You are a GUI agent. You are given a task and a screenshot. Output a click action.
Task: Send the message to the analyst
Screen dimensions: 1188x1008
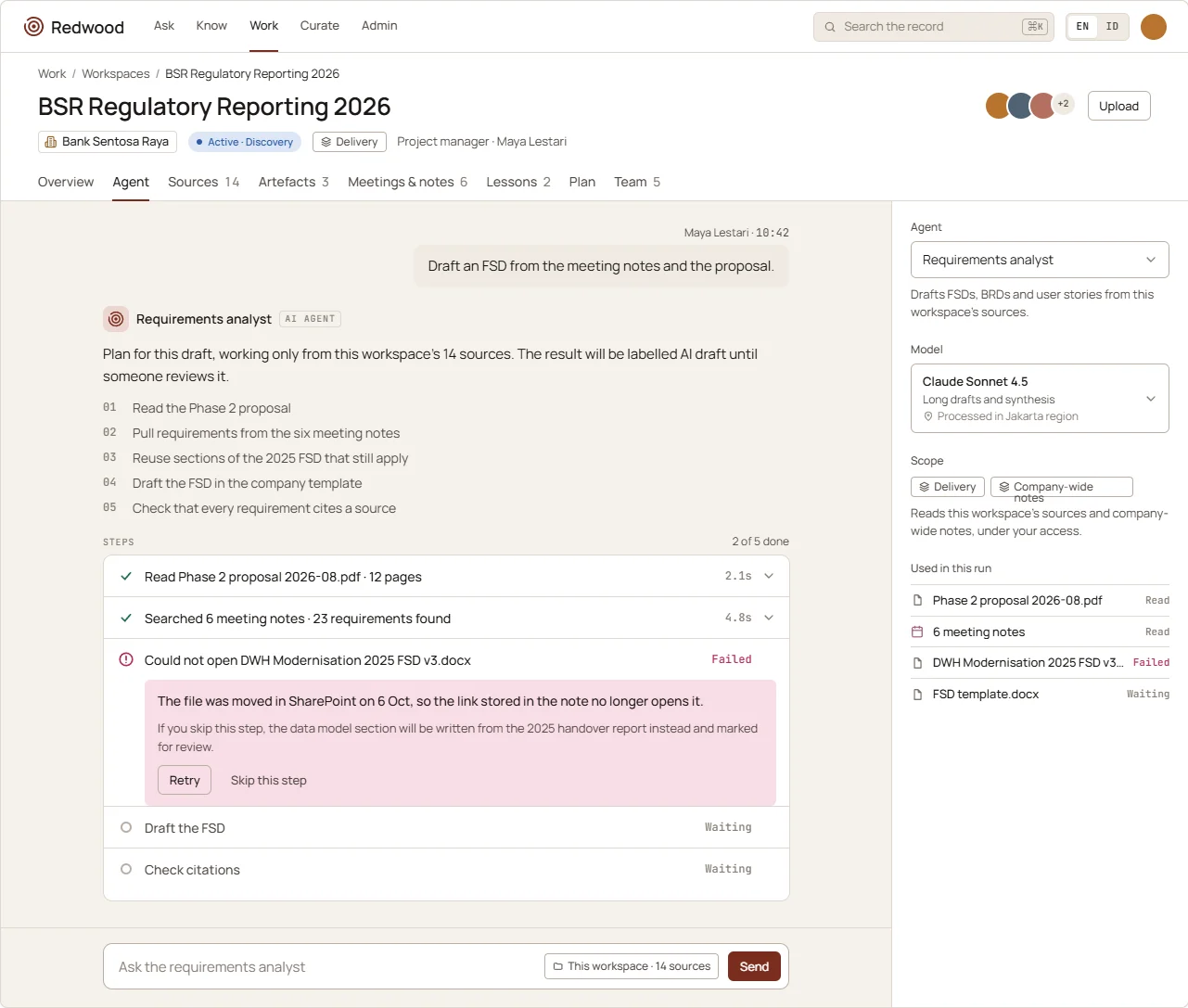pyautogui.click(x=754, y=966)
